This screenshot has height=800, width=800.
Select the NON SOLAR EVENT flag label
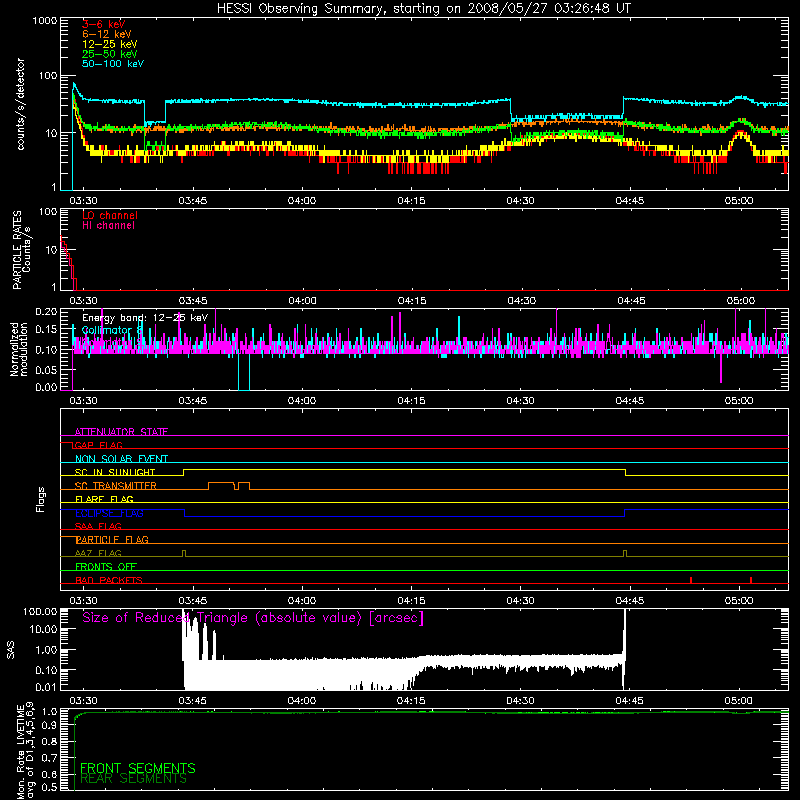(121, 459)
